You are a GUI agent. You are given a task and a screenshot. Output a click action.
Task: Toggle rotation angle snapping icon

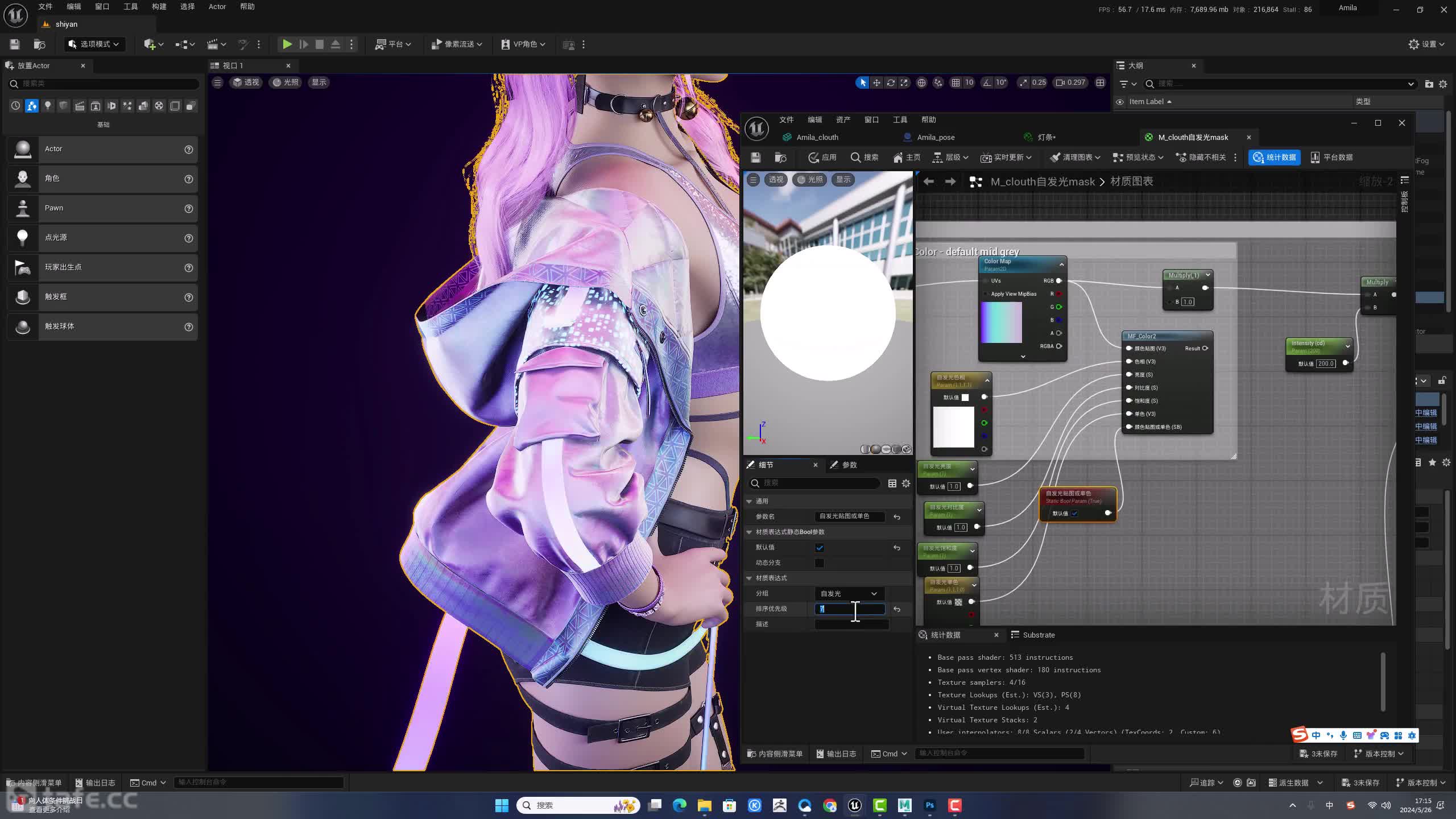pyautogui.click(x=987, y=82)
